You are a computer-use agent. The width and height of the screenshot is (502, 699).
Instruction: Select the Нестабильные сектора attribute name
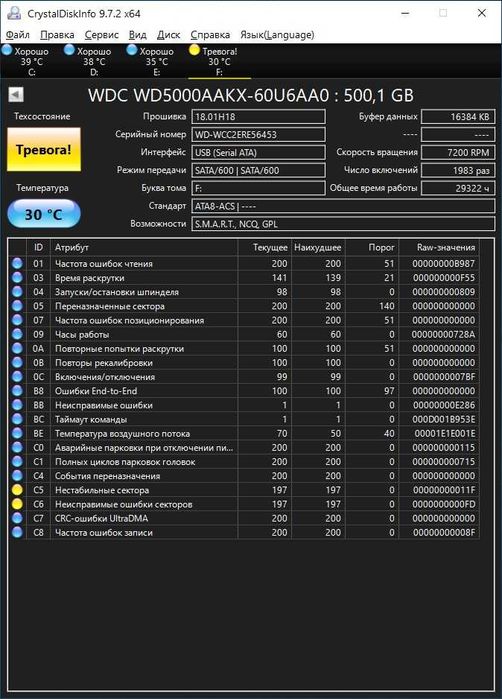(102, 490)
